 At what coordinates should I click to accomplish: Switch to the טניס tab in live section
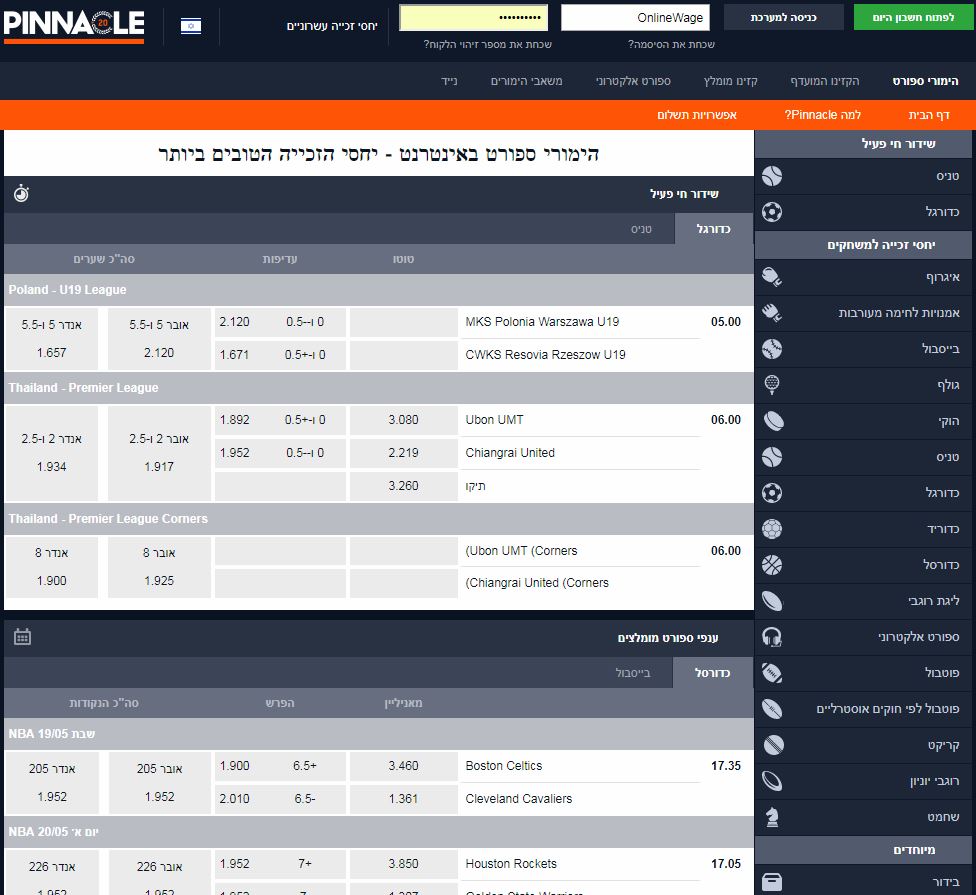tap(641, 229)
